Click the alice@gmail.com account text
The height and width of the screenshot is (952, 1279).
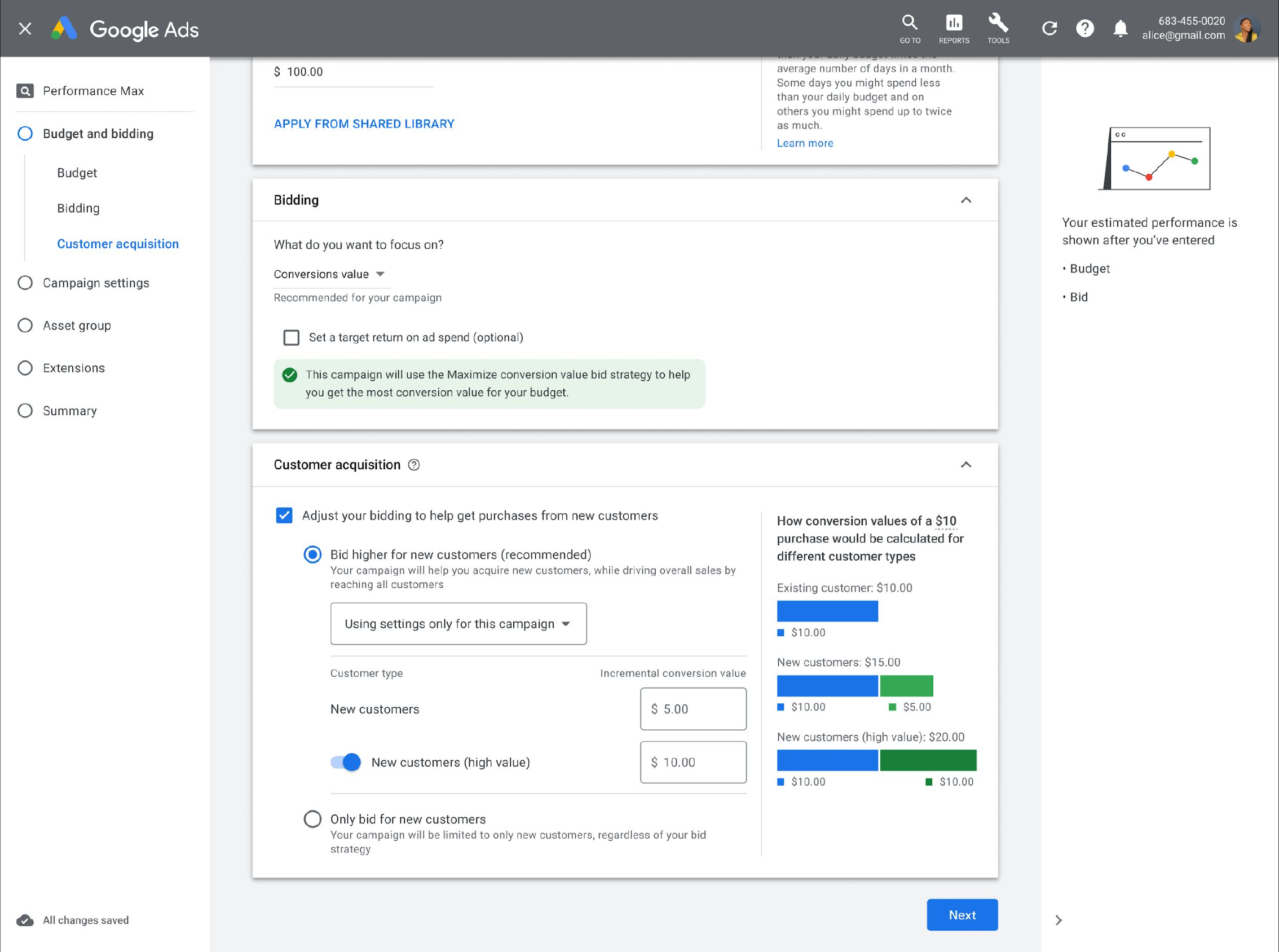pyautogui.click(x=1183, y=35)
